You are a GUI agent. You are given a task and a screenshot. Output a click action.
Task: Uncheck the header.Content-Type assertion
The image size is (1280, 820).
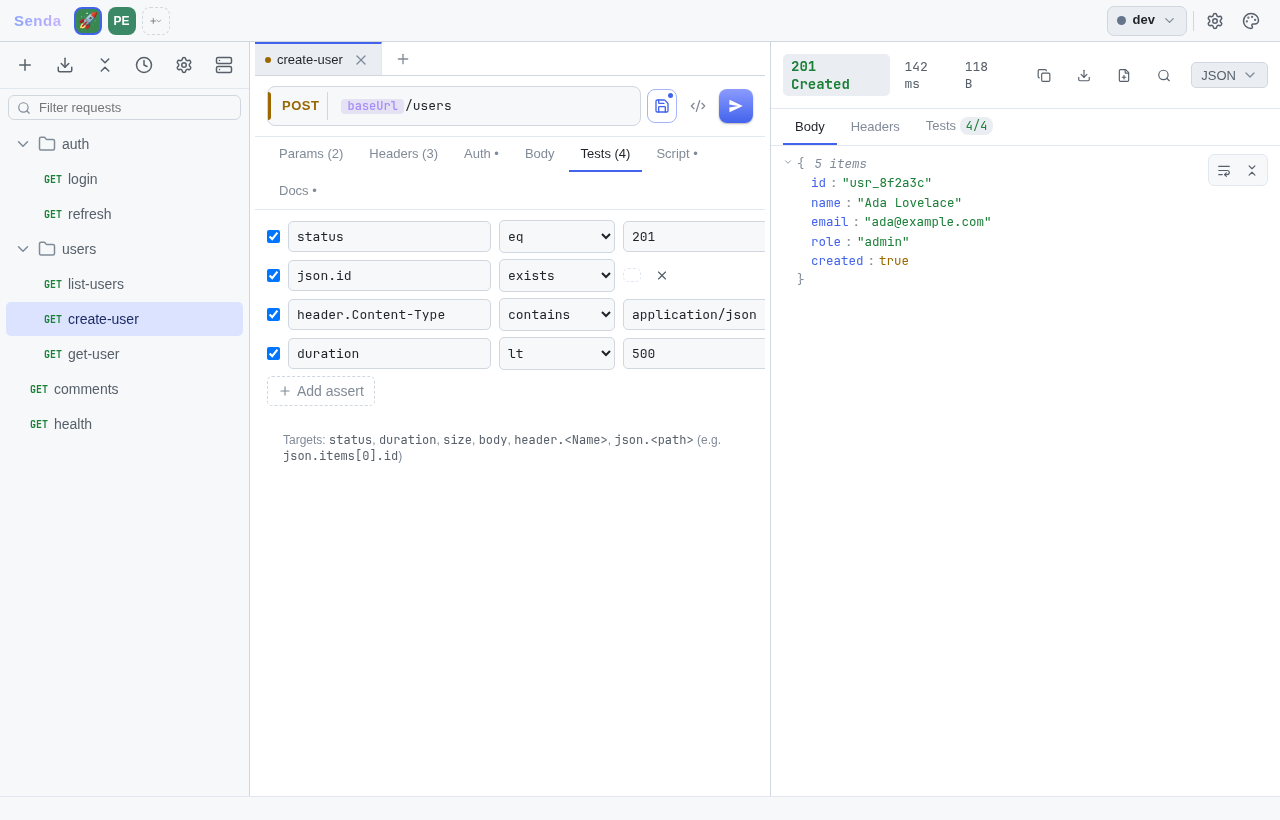274,315
